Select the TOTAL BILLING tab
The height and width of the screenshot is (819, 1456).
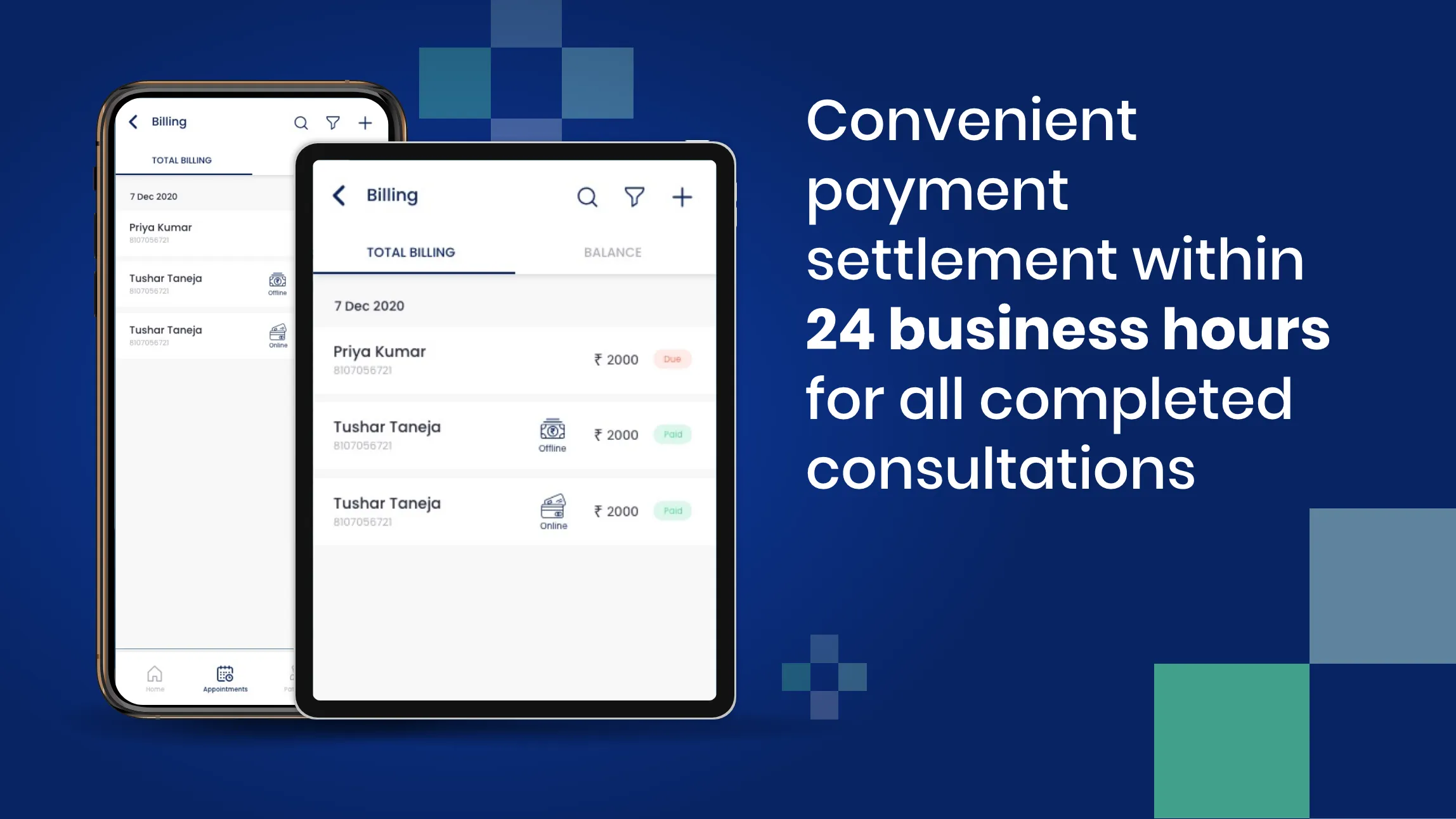(x=411, y=252)
